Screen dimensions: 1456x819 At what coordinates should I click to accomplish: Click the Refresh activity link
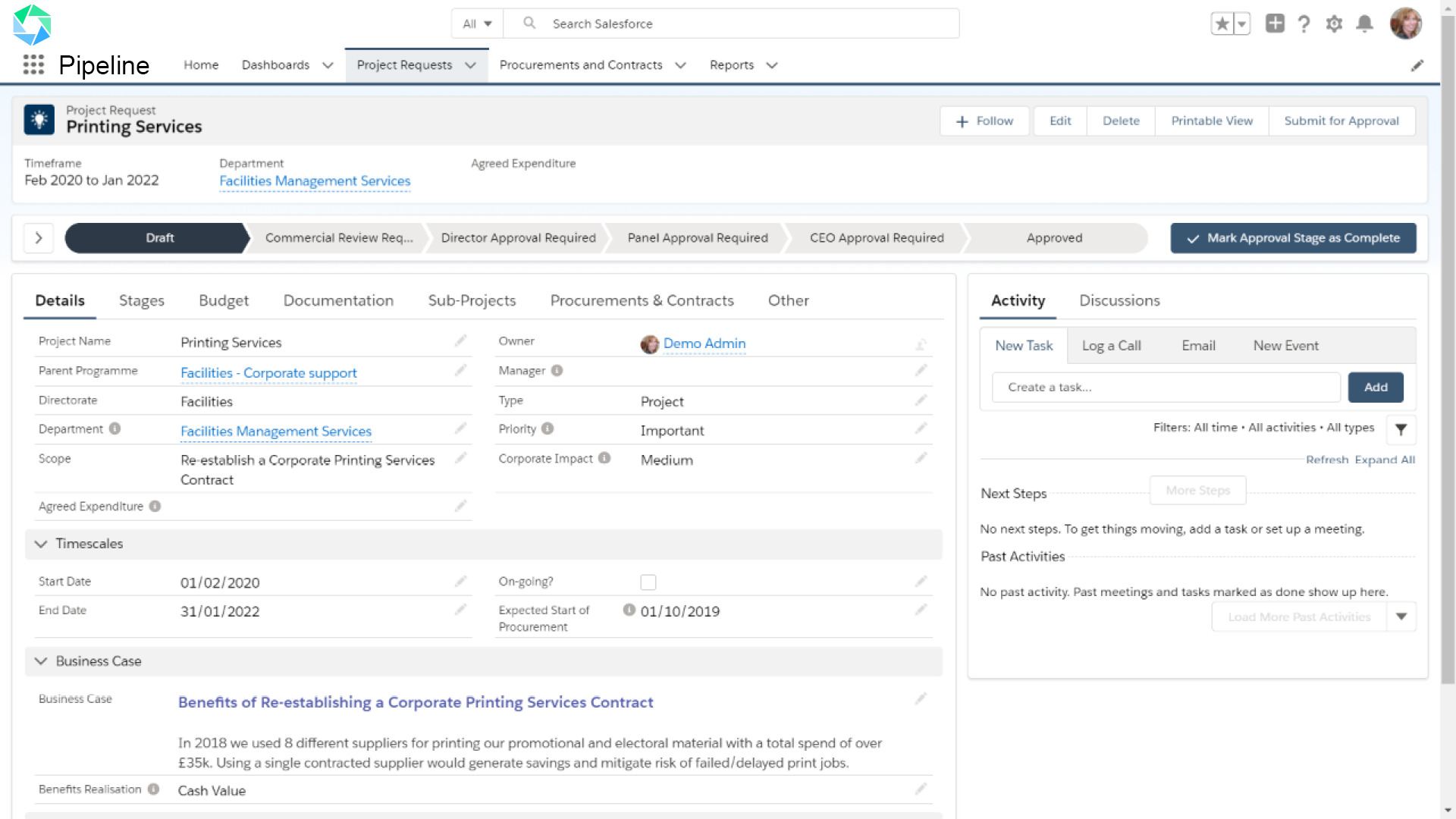[1327, 460]
